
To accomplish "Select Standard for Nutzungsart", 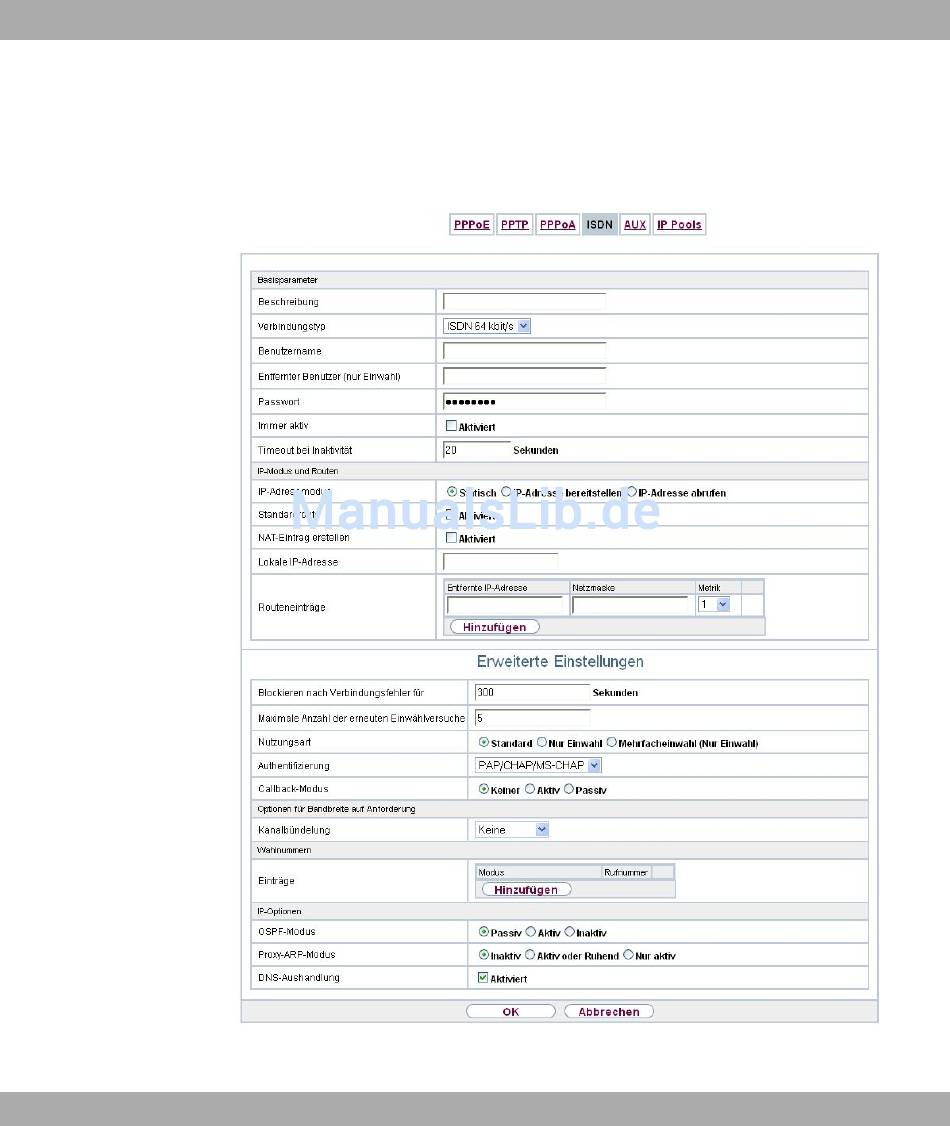I will [x=483, y=742].
